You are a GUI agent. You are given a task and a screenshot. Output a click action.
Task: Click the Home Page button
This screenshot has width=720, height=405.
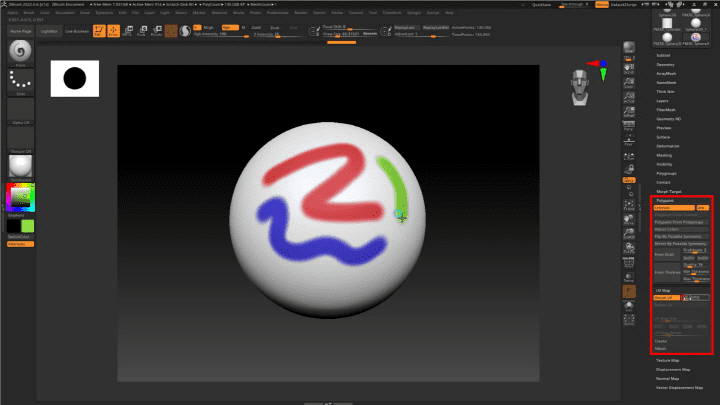(x=21, y=31)
